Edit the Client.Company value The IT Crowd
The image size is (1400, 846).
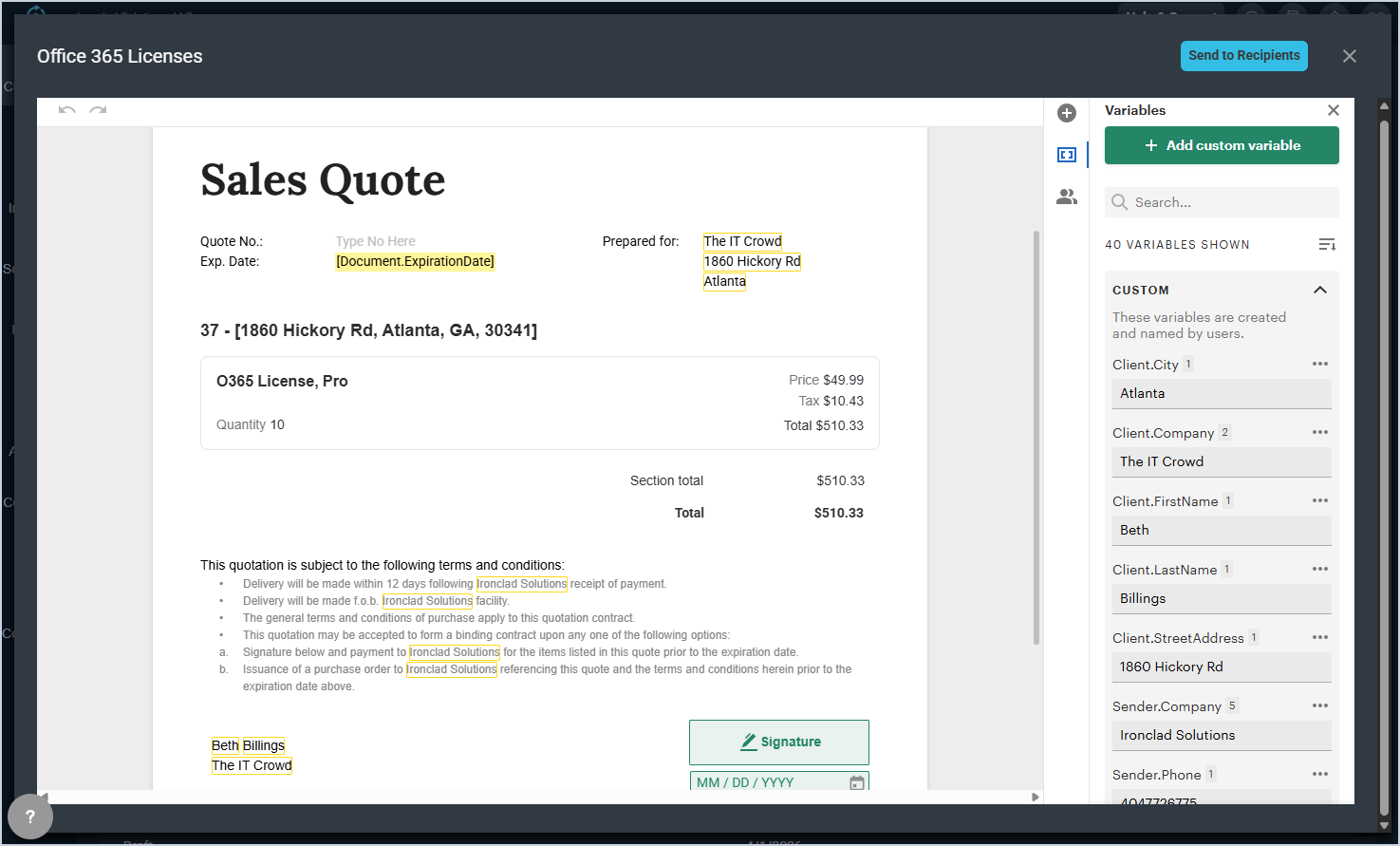point(1222,462)
